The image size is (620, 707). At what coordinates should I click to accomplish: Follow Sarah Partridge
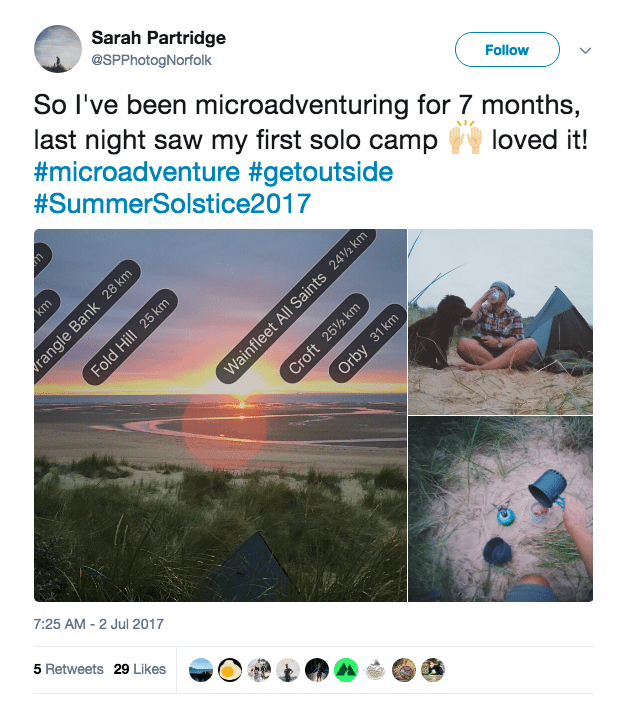click(x=506, y=50)
